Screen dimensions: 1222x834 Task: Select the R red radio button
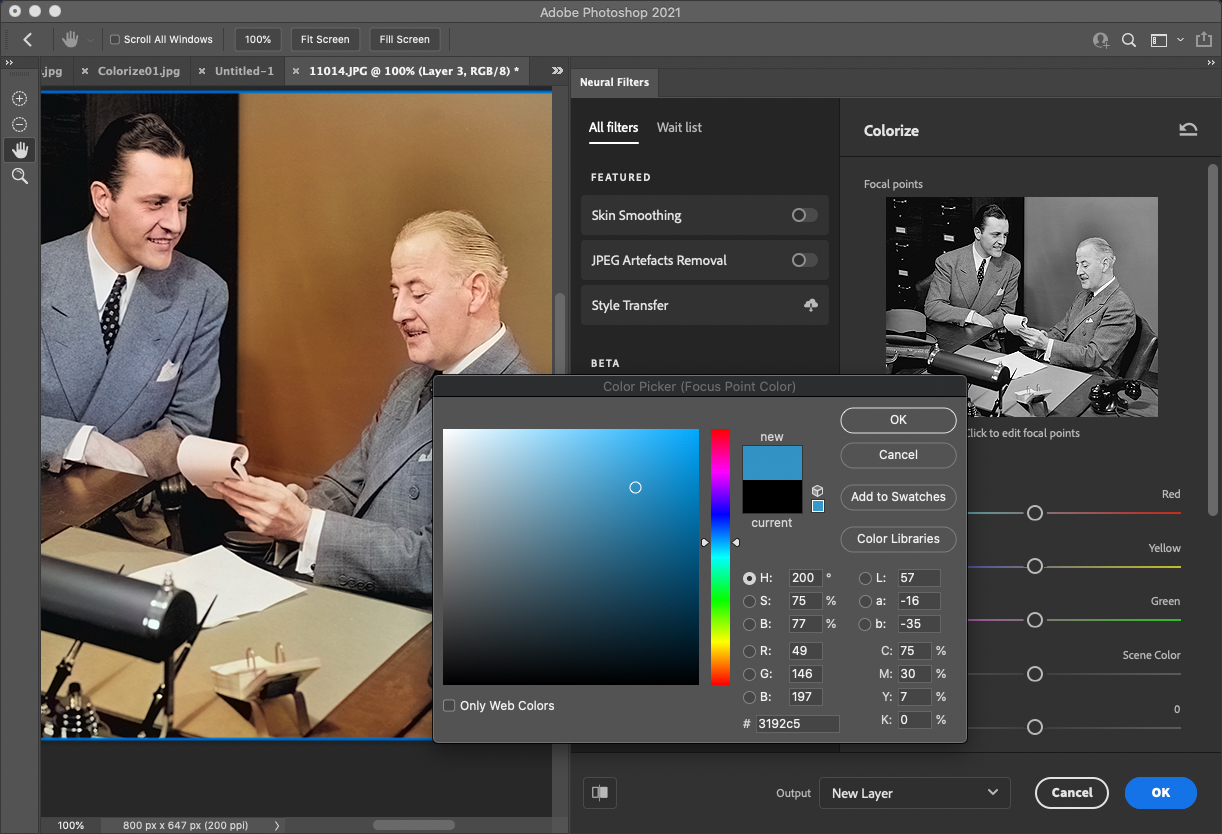[749, 651]
